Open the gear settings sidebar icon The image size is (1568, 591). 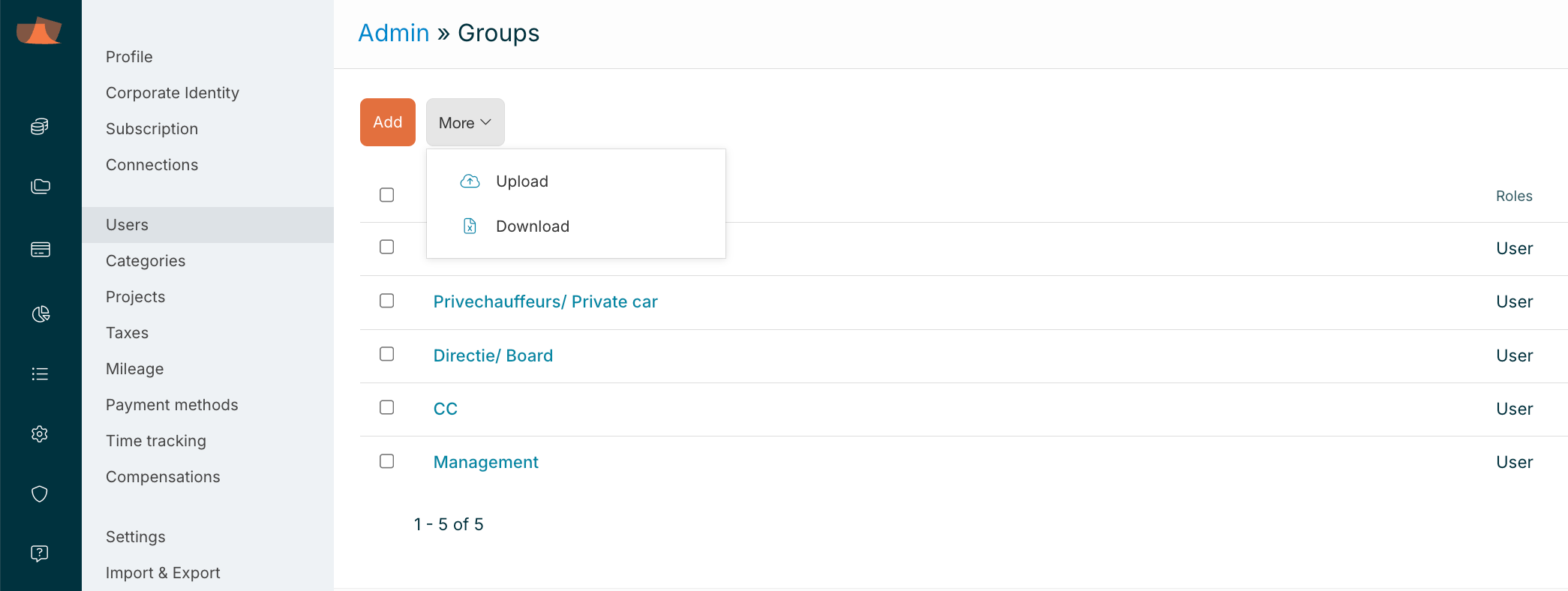coord(40,433)
